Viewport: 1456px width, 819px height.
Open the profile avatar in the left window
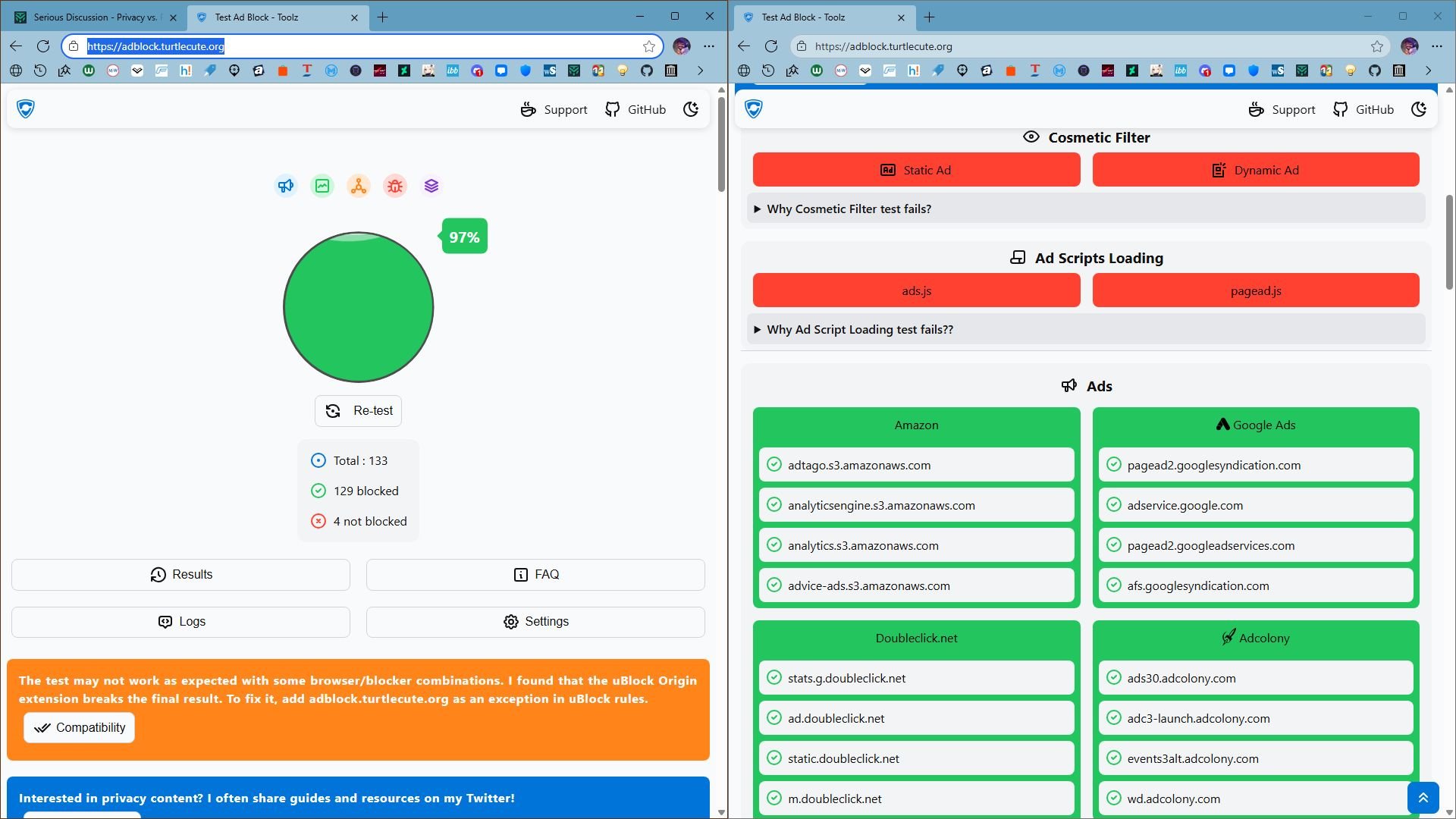point(682,46)
